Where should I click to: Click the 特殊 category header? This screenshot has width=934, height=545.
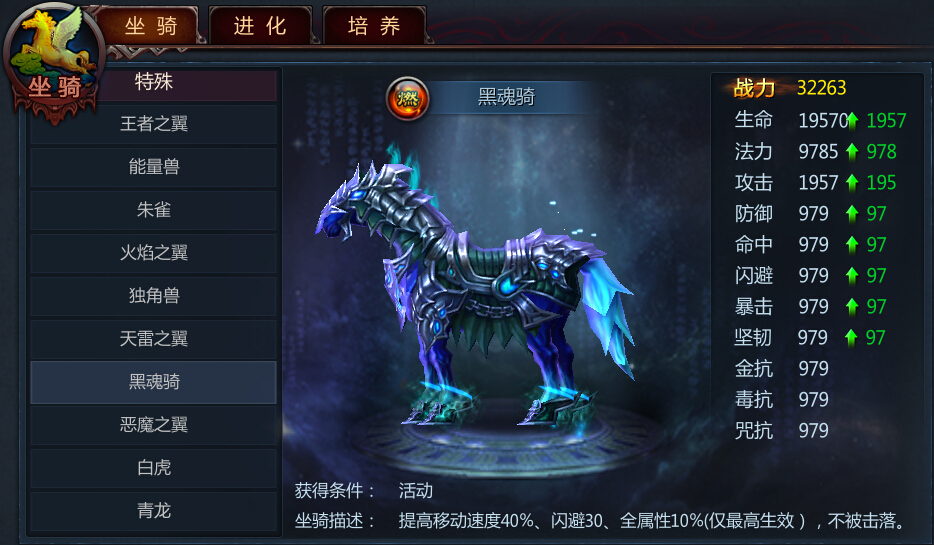point(154,82)
